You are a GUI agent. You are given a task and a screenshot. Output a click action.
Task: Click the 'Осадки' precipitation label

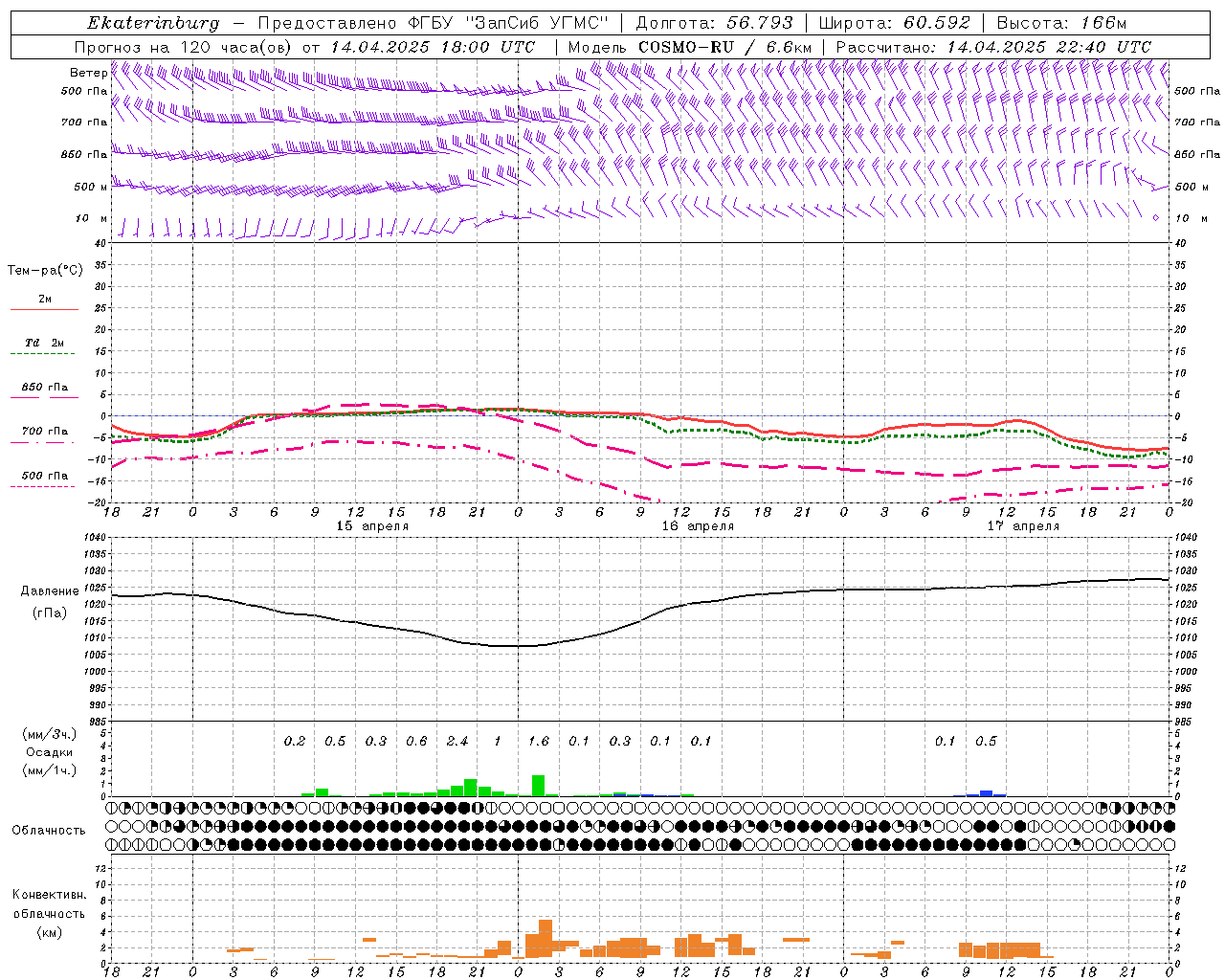point(50,752)
